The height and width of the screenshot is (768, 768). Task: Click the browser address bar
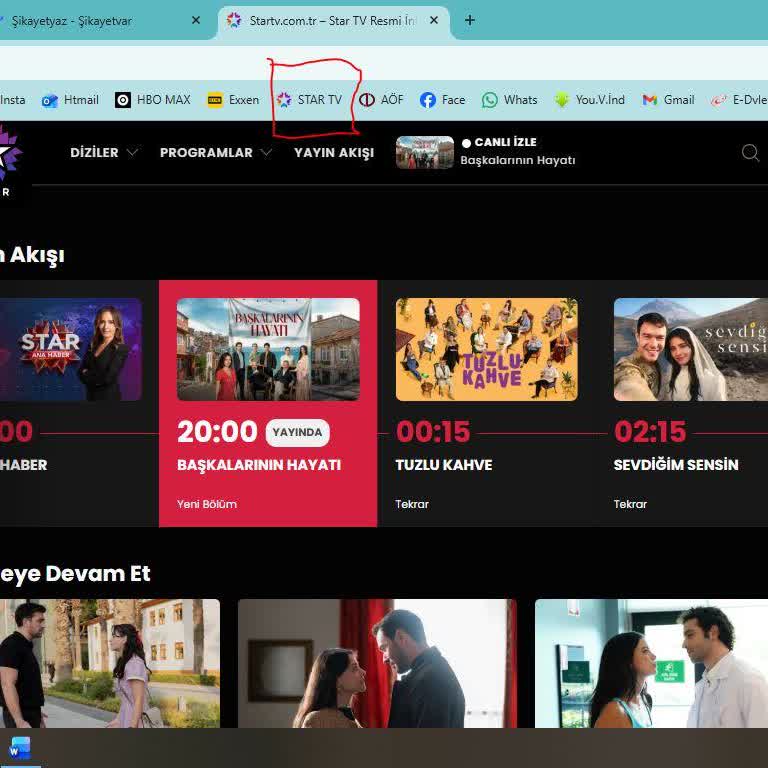[x=384, y=63]
